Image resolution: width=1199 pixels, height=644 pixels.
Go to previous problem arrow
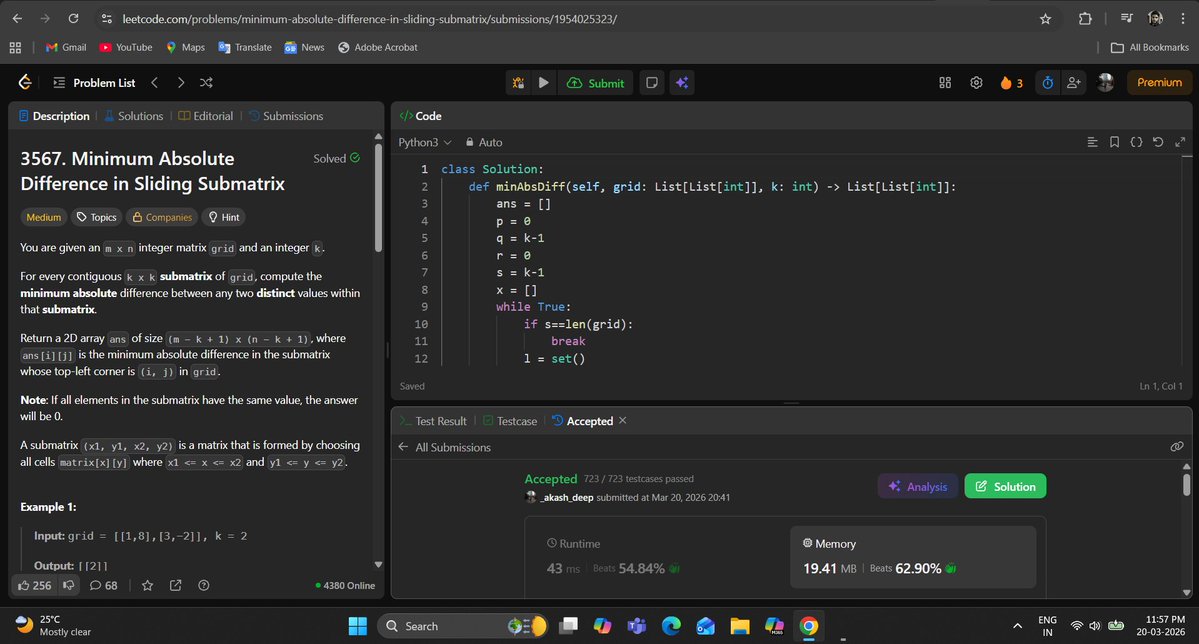point(154,83)
